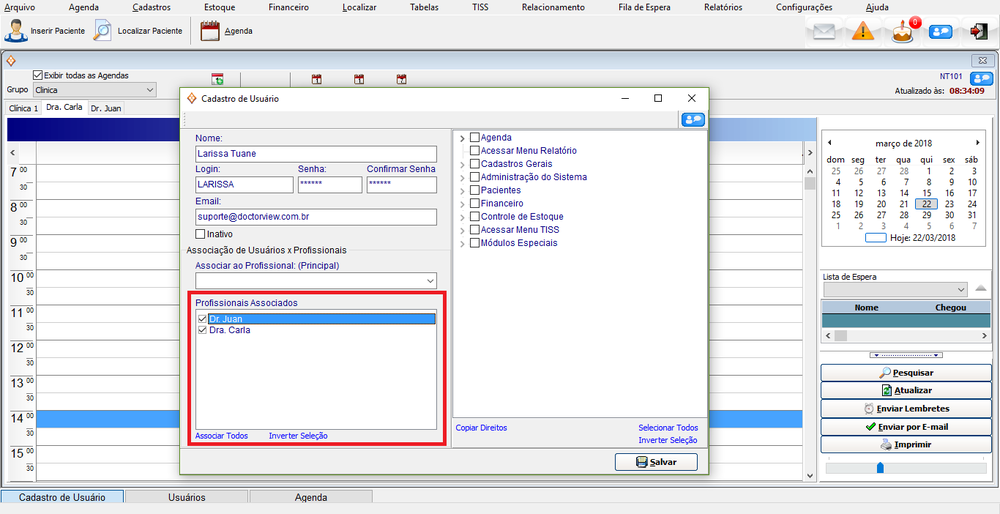Toggle the Inativo checkbox
The height and width of the screenshot is (514, 1000).
(200, 234)
